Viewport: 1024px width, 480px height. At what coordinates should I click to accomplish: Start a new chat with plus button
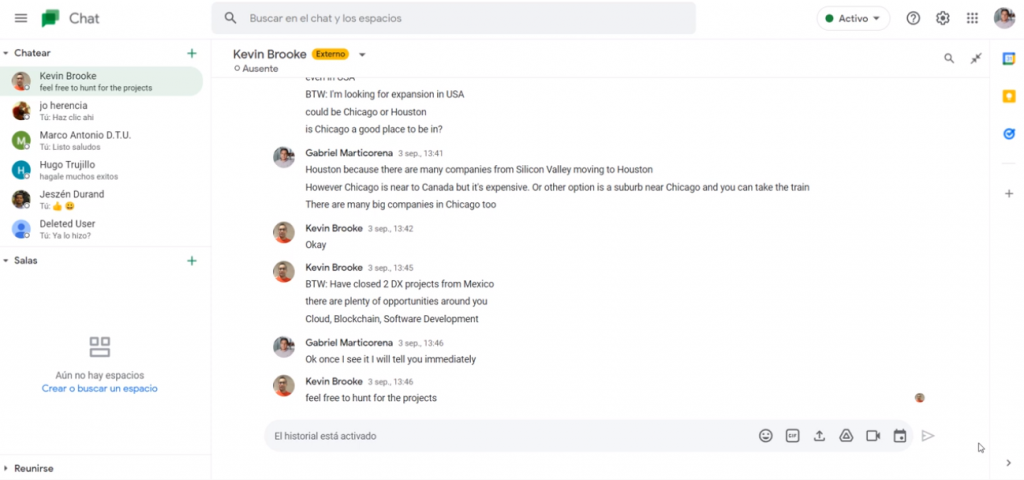192,53
